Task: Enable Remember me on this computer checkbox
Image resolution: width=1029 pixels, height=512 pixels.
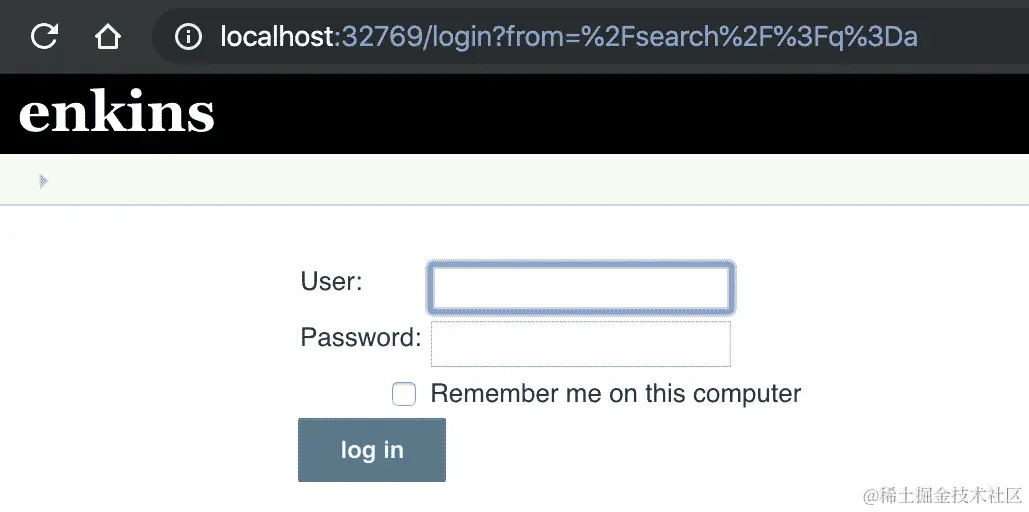Action: (404, 395)
